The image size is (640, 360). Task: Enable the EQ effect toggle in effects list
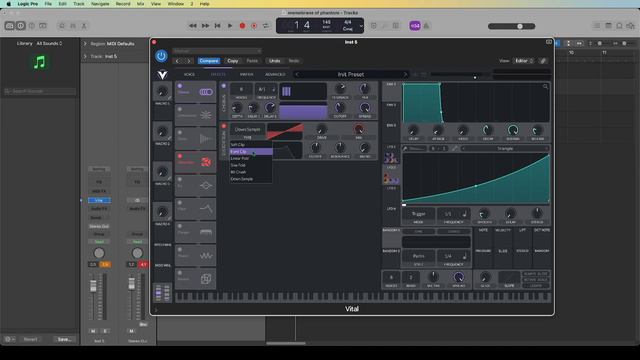(x=180, y=179)
